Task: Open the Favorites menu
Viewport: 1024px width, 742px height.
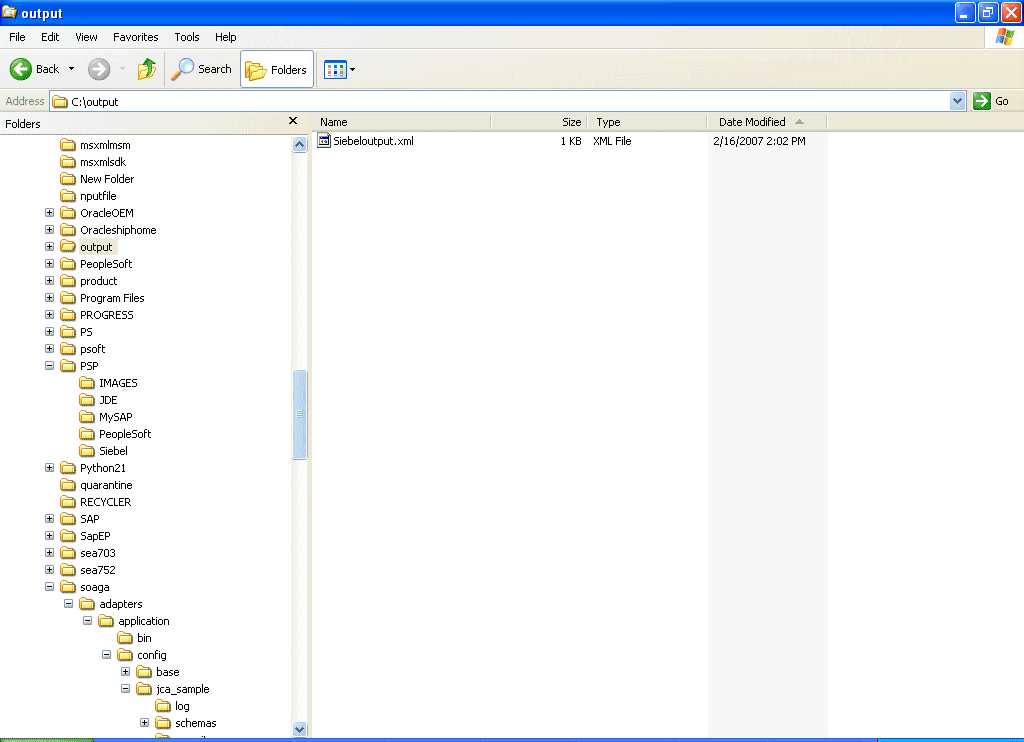Action: pos(135,37)
